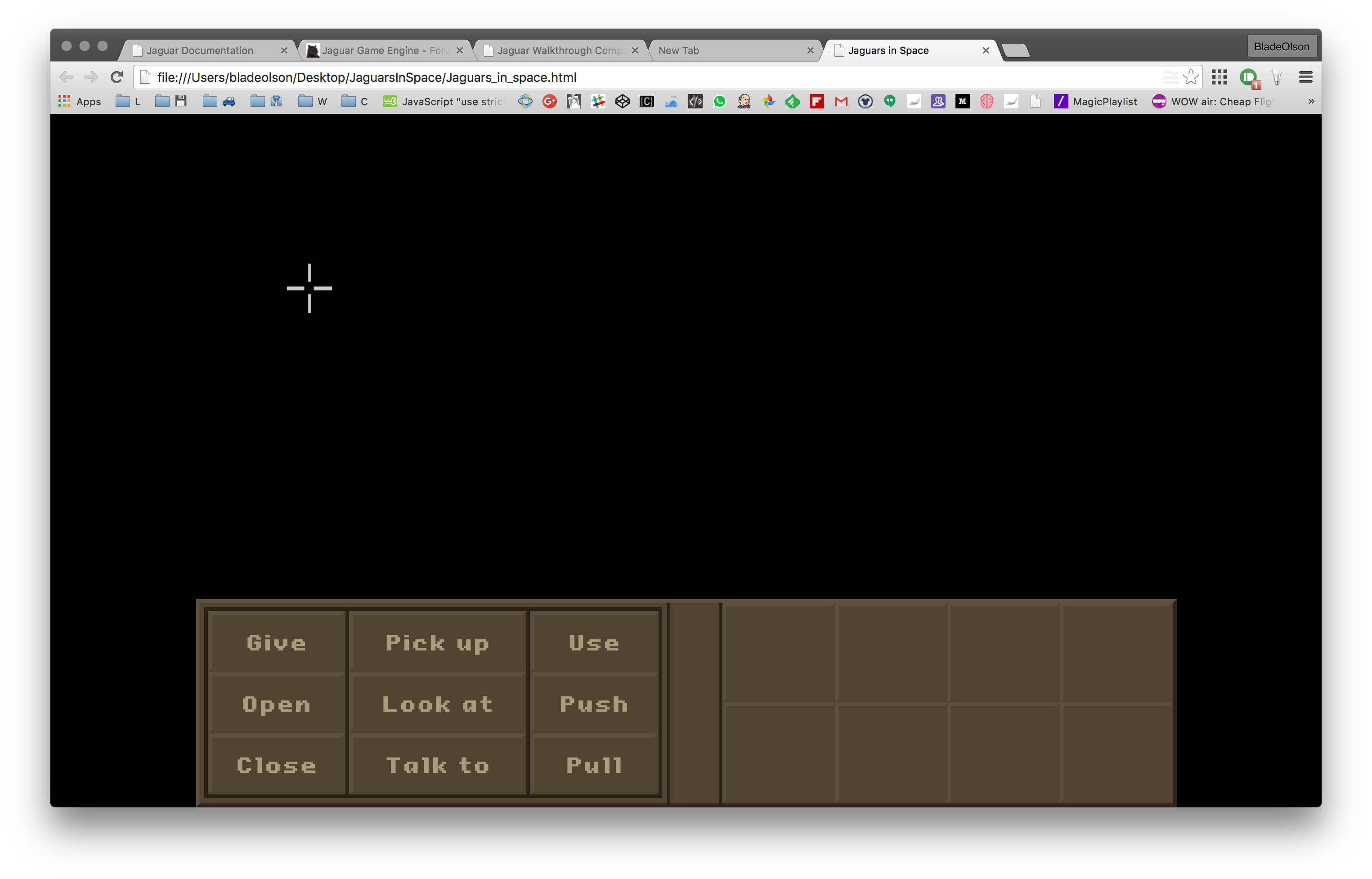Switch to Jaguar Documentation tab
The image size is (1372, 879).
tap(200, 50)
